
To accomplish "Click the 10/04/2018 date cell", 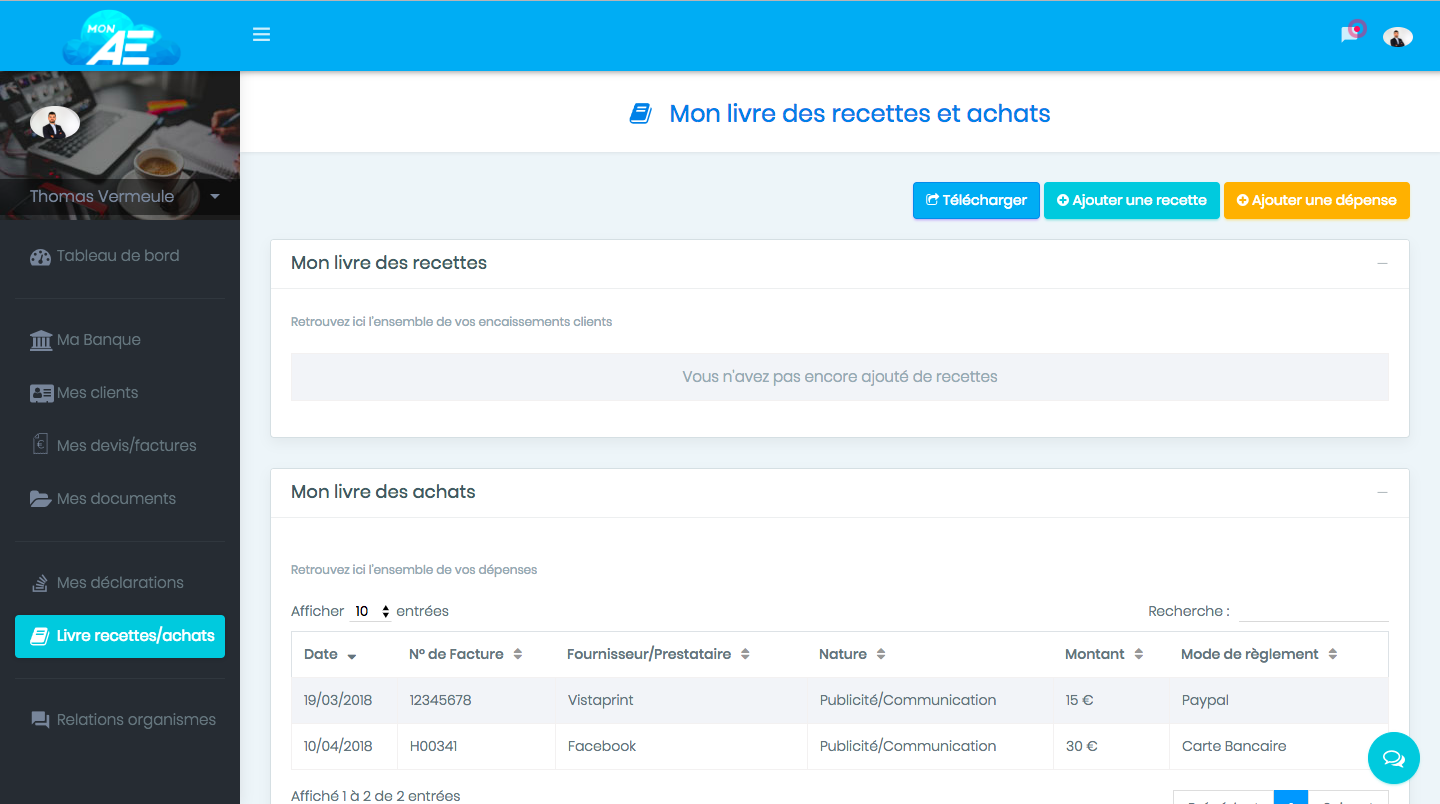I will [344, 746].
